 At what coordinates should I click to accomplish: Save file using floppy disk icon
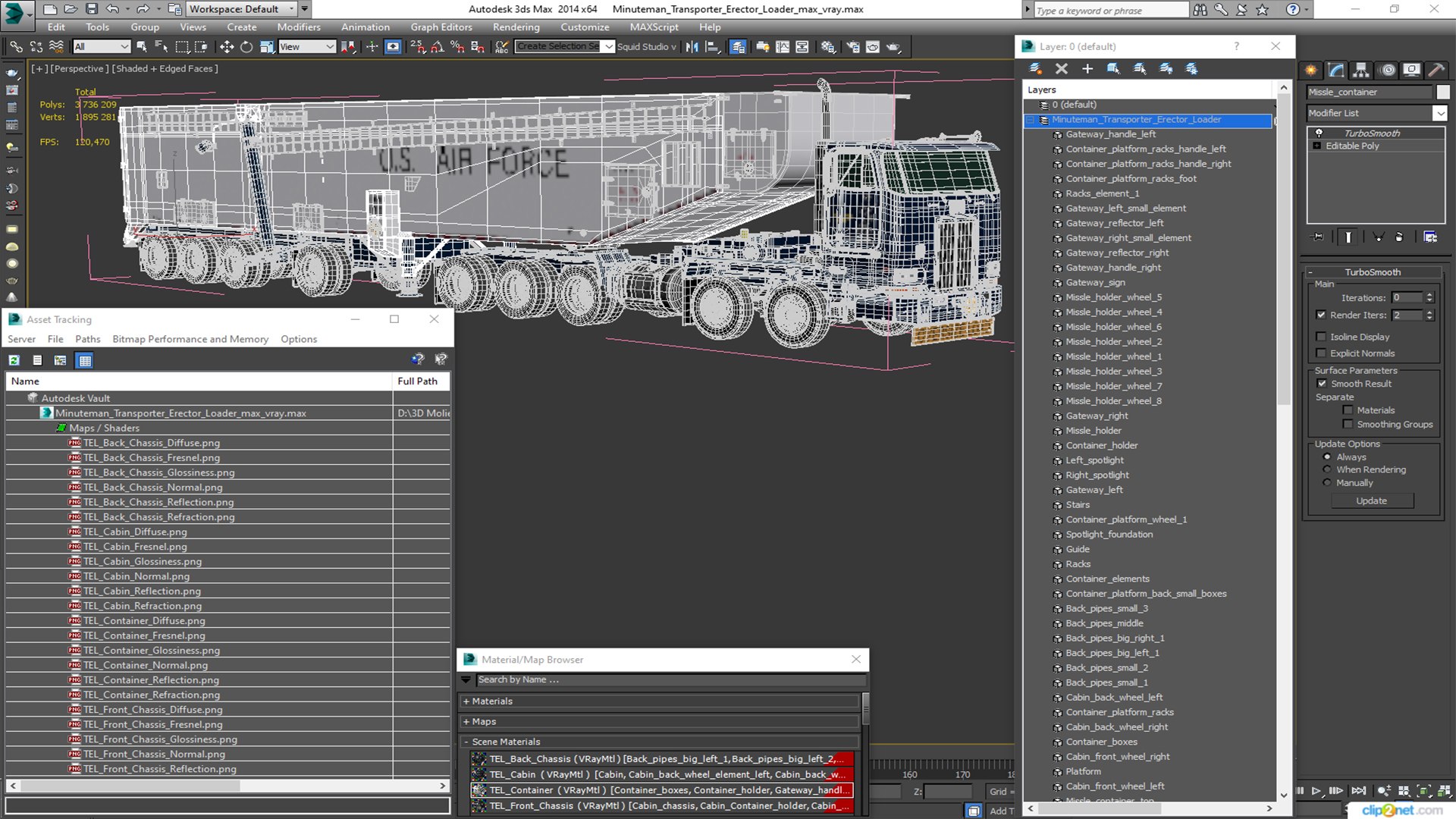(x=91, y=9)
